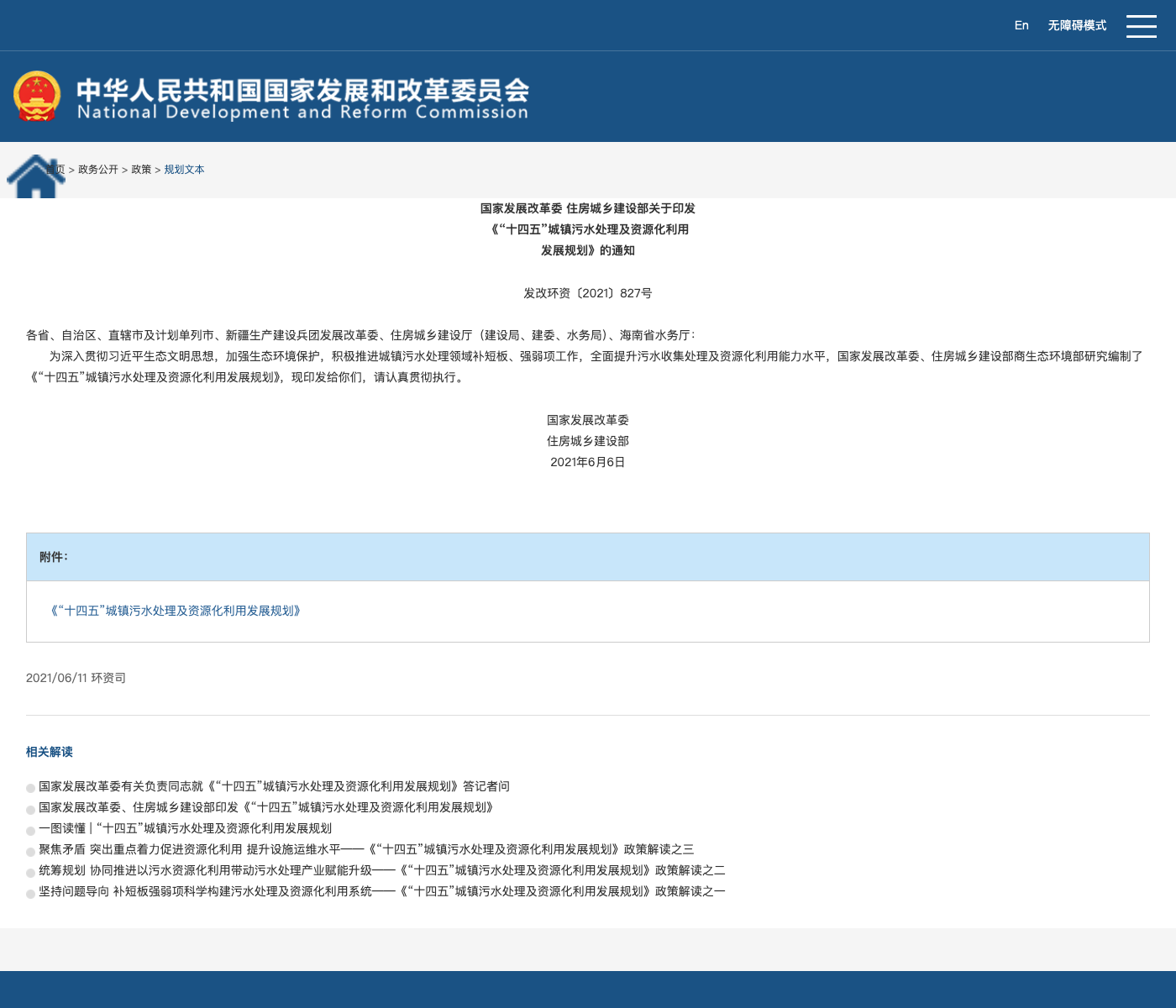
Task: Click document number 发改环资〔2021〕827号
Action: click(x=588, y=293)
